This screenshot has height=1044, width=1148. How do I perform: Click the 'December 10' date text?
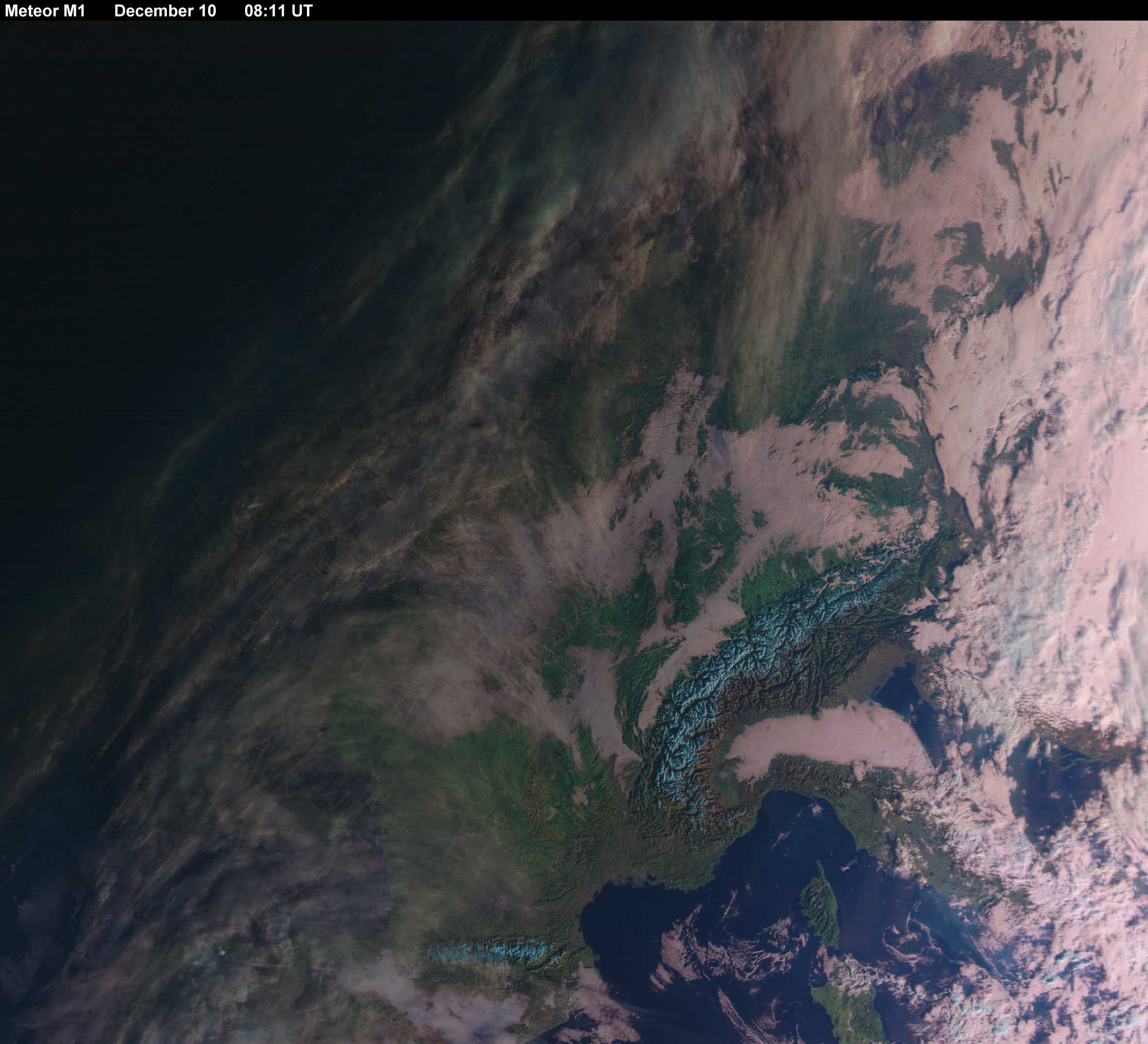pyautogui.click(x=165, y=11)
